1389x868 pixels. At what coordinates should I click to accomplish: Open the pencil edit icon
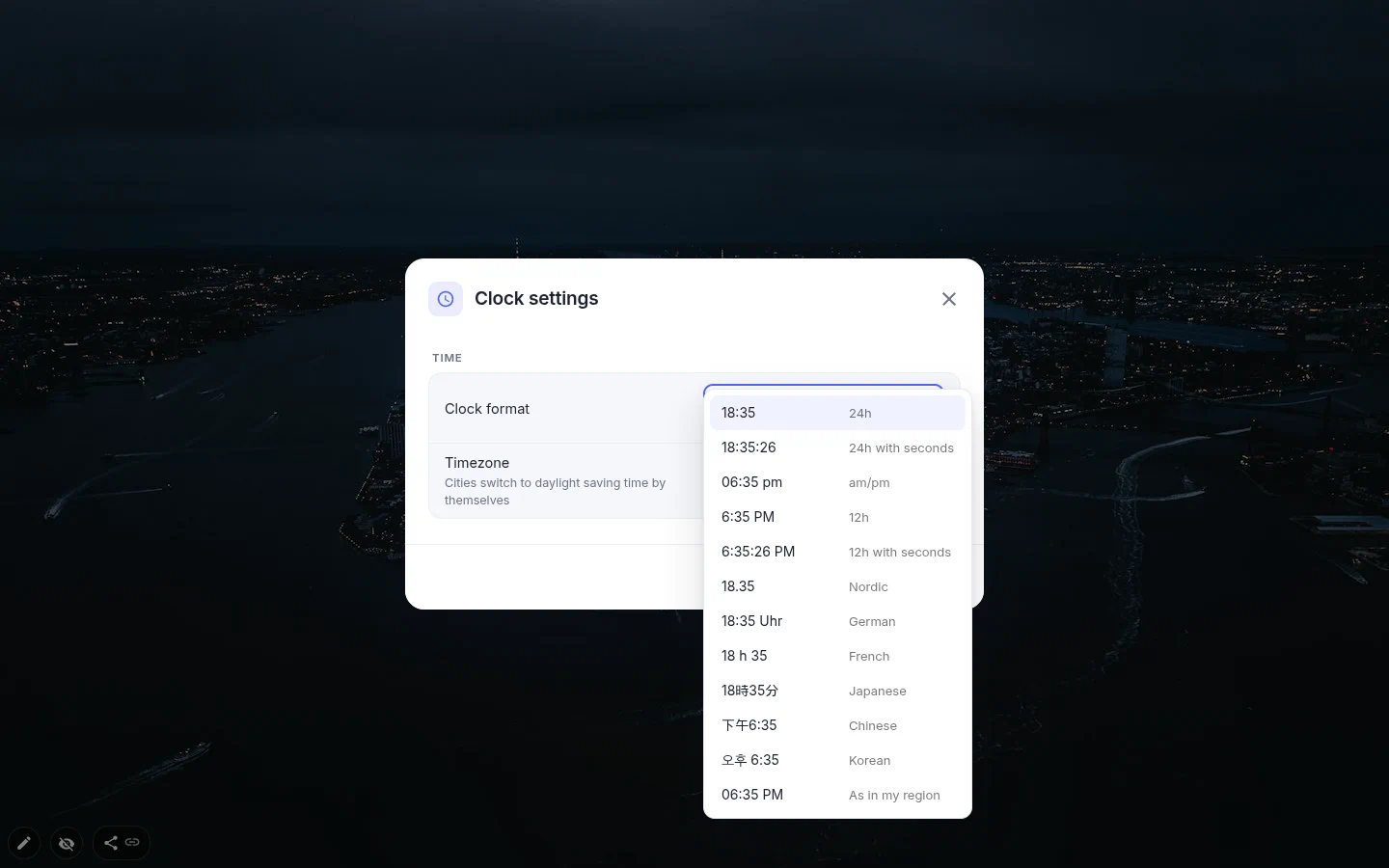click(24, 843)
